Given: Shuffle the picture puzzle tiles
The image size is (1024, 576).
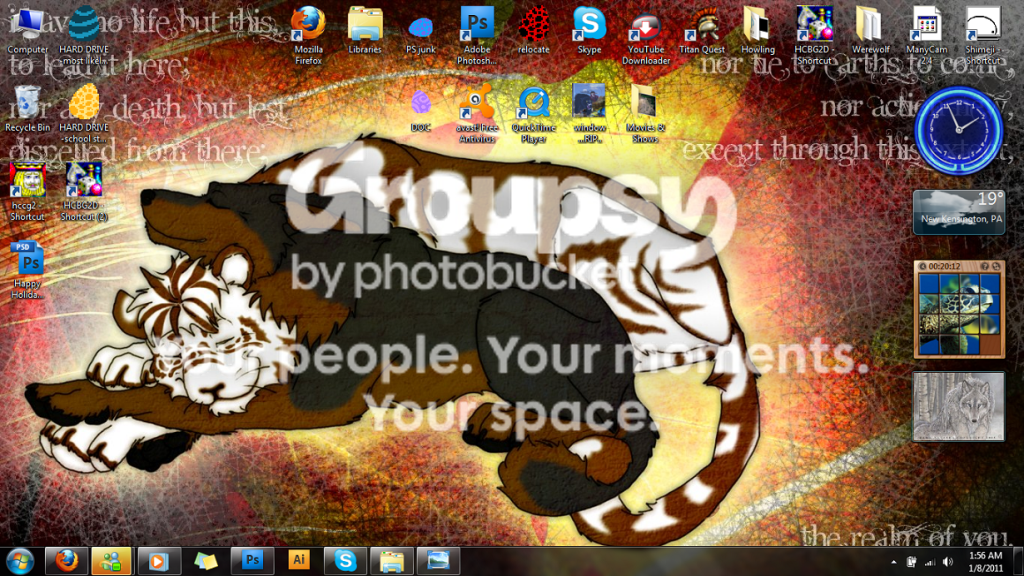Looking at the screenshot, I should click(x=996, y=266).
